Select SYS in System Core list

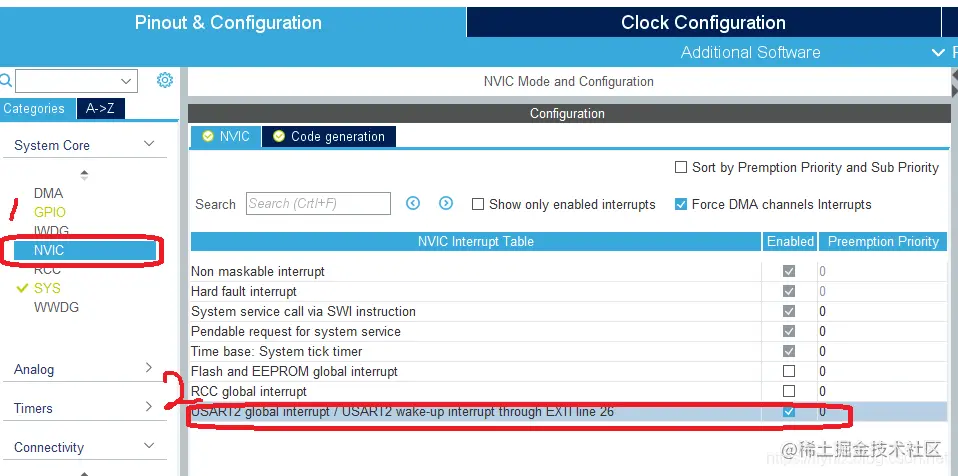pyautogui.click(x=47, y=288)
